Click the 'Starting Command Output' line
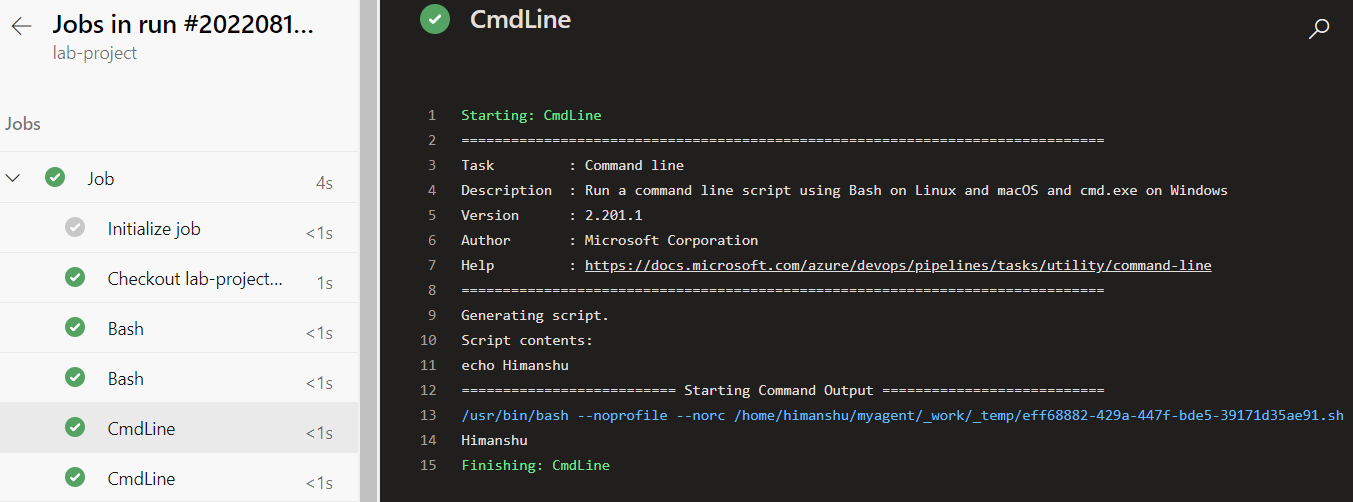 782,390
